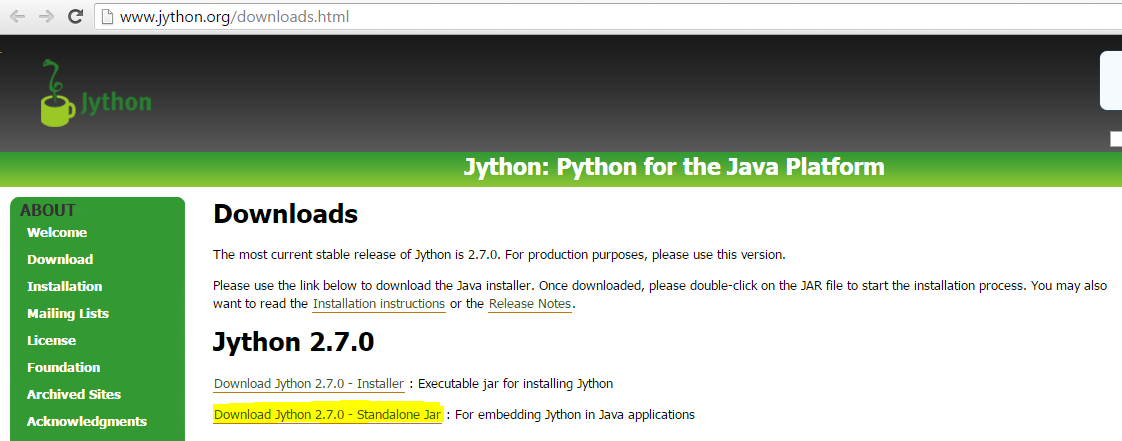
Task: Open the Welcome sidebar item
Action: click(57, 233)
